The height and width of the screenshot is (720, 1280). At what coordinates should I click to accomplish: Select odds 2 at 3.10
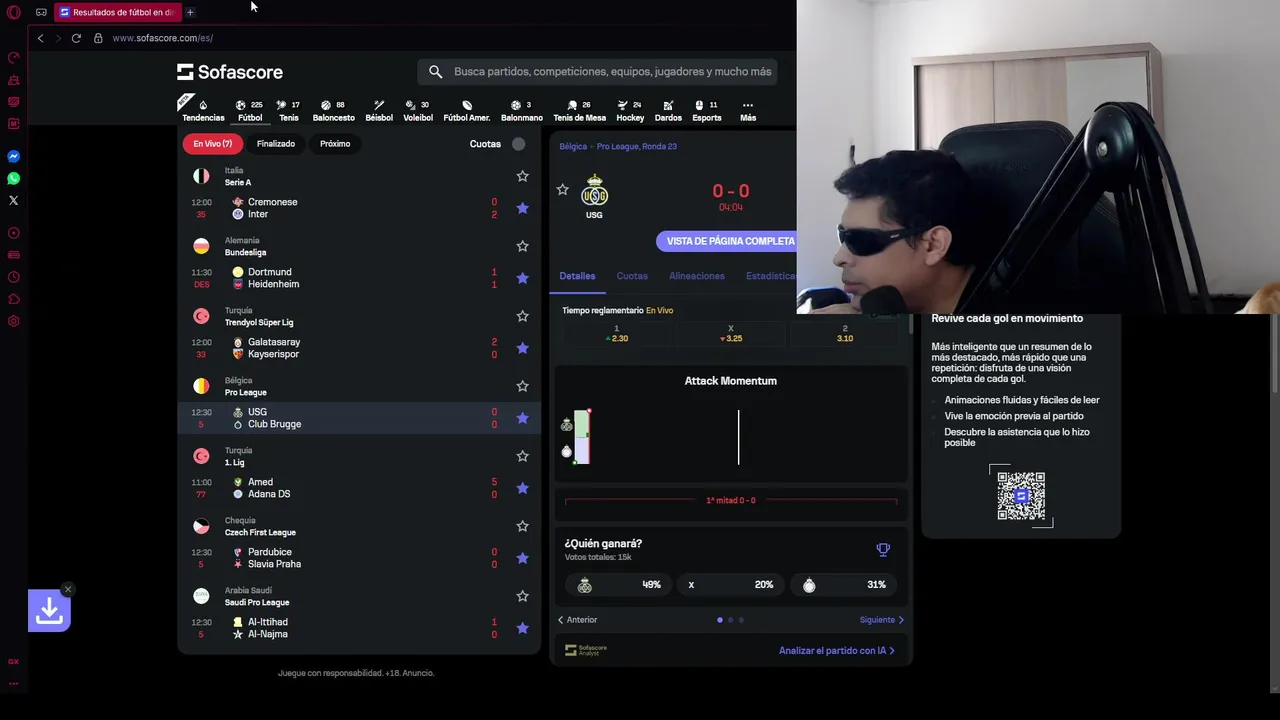(x=845, y=334)
